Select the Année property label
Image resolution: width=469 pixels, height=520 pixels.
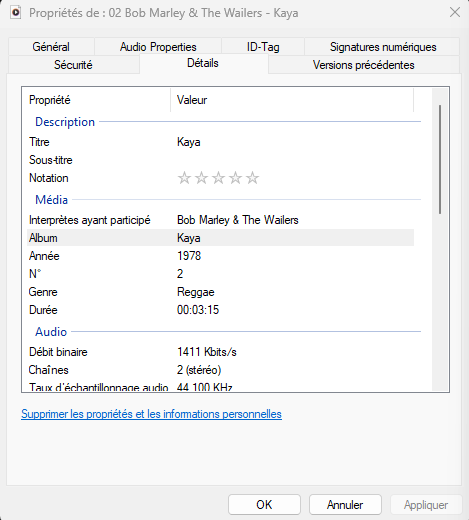[44, 256]
